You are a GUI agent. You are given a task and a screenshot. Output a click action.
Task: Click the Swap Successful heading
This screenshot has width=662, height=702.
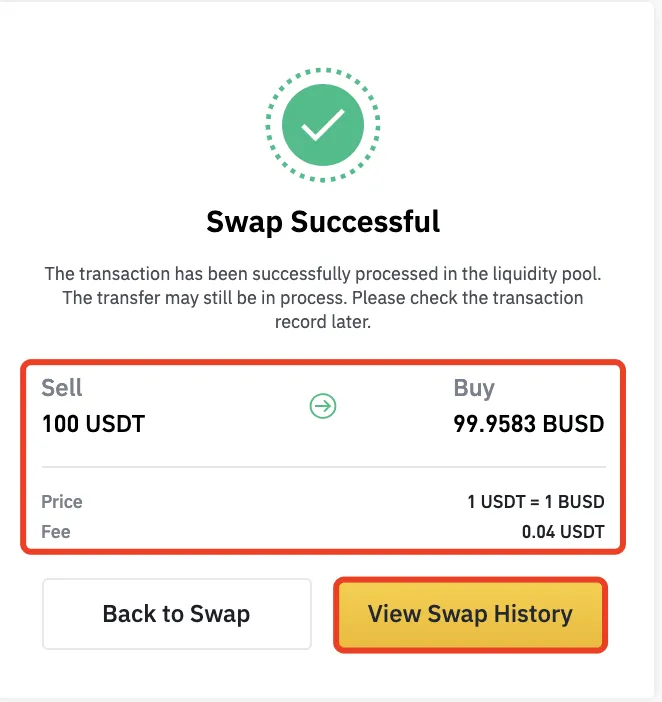(x=323, y=222)
